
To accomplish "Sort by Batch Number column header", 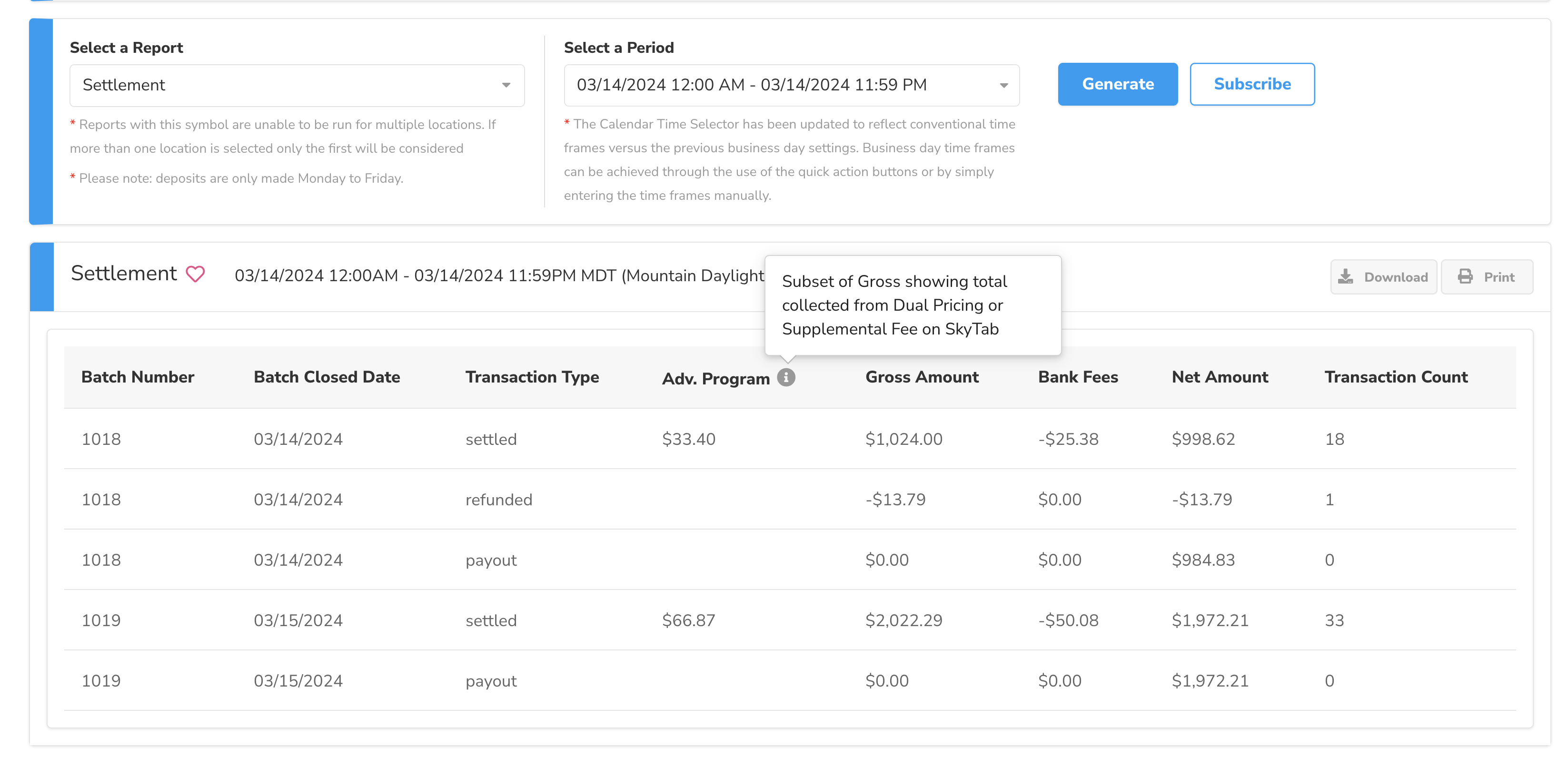I will click(138, 377).
